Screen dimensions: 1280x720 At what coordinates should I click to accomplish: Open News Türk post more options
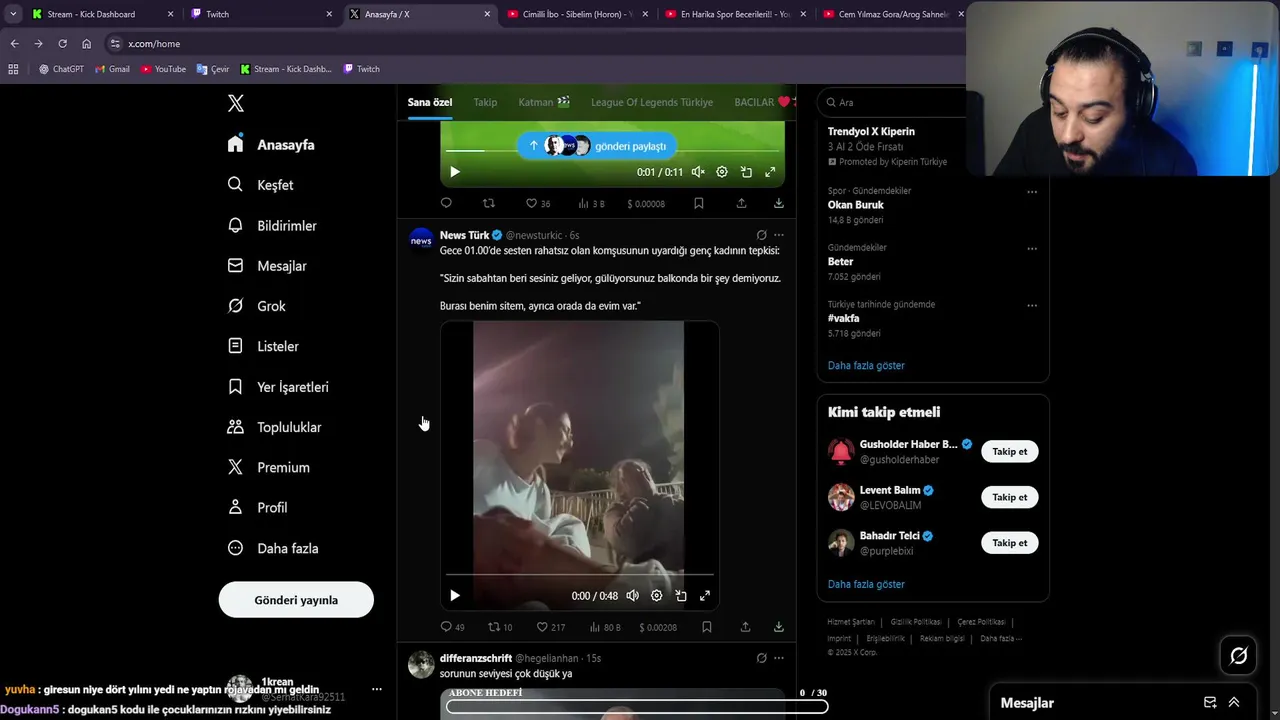click(x=779, y=236)
